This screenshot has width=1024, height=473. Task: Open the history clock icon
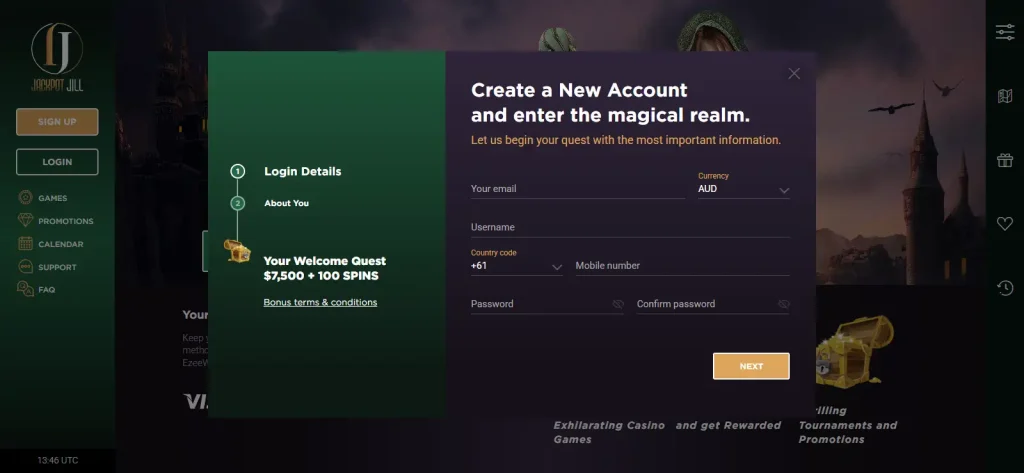(1004, 287)
